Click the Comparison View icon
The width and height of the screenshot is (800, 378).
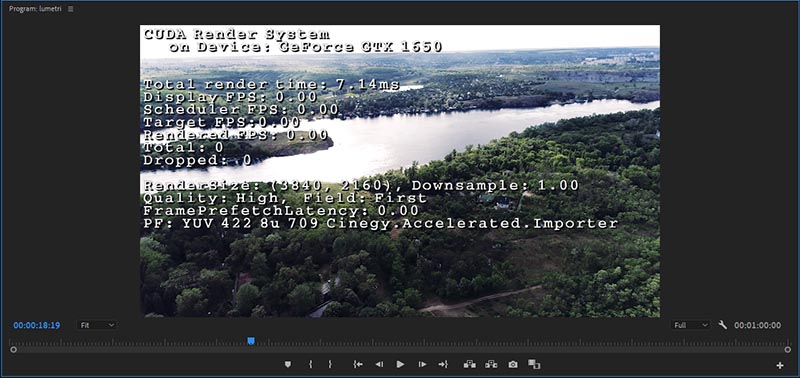(x=534, y=364)
